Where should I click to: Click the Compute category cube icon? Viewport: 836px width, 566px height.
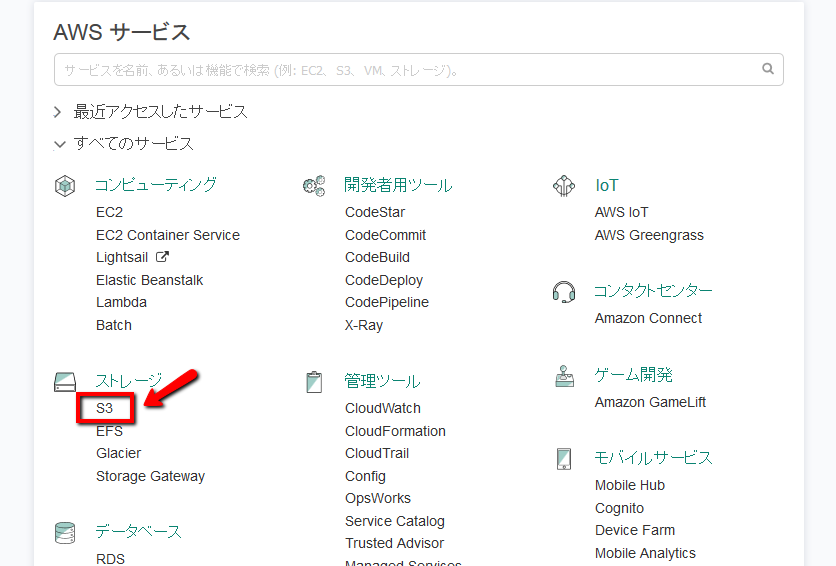pos(65,185)
